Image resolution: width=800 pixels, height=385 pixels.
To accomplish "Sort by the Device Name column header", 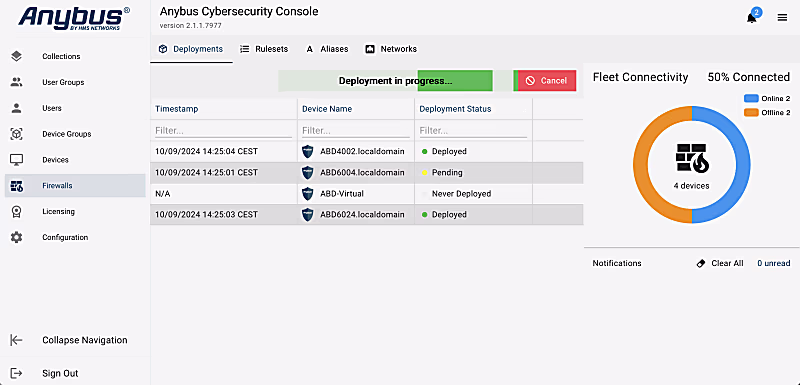I will coord(327,109).
